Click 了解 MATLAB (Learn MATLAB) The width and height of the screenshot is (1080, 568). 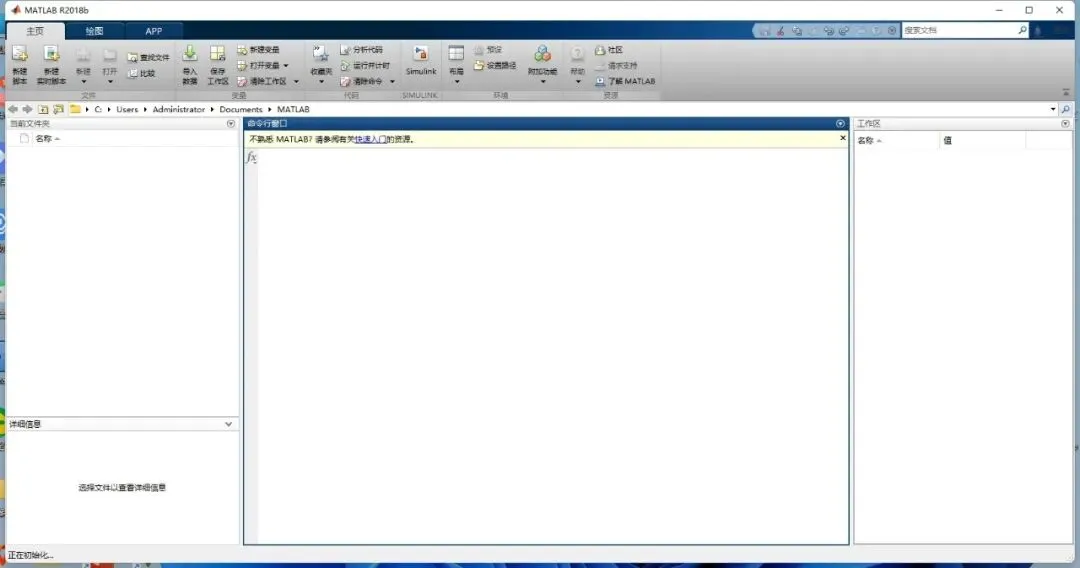coord(625,81)
